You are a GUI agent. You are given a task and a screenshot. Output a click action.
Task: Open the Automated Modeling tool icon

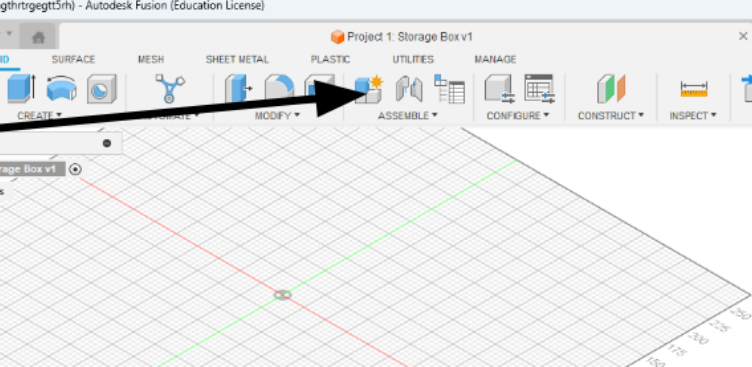coord(170,88)
